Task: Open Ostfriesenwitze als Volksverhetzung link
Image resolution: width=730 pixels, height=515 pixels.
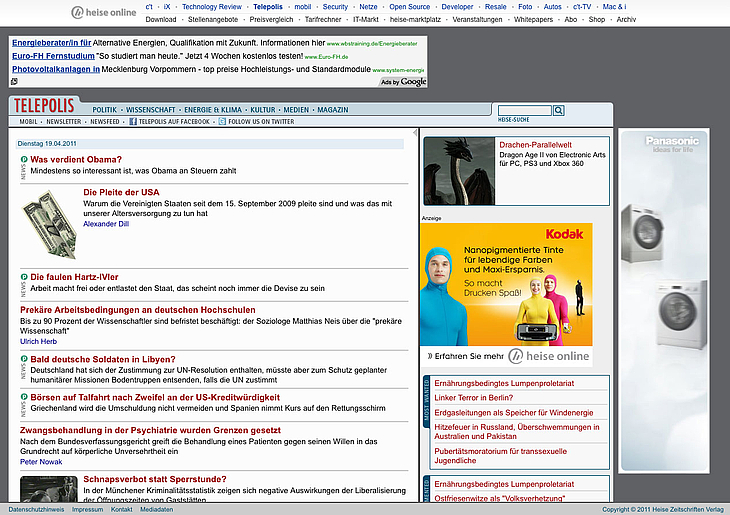Action: [x=500, y=498]
